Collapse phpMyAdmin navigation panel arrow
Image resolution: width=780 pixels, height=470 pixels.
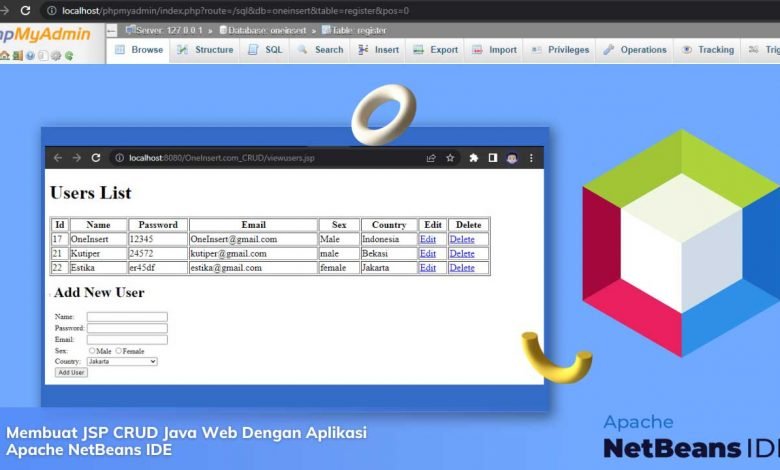(x=111, y=31)
